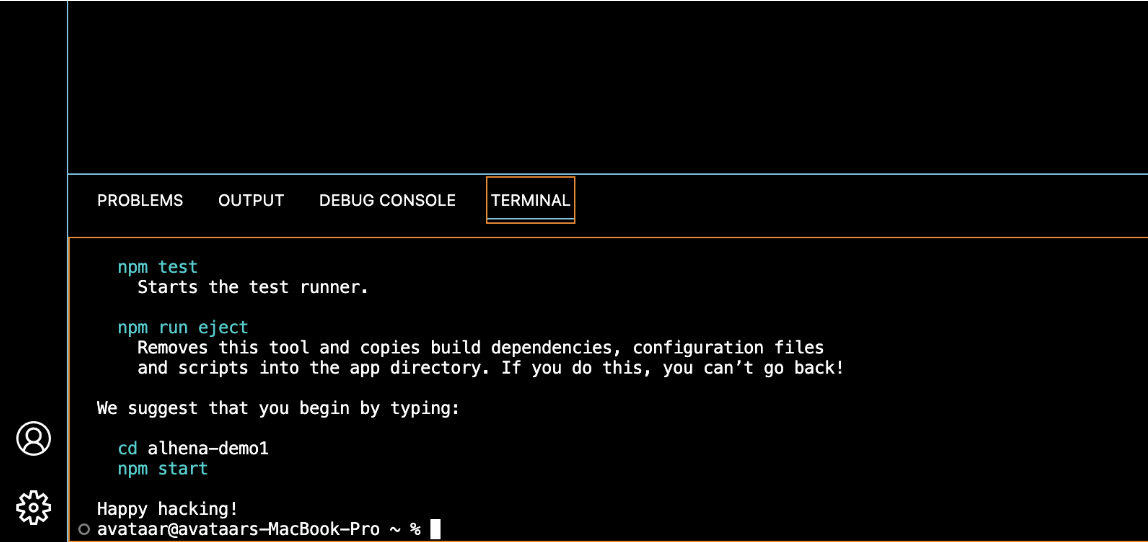Select the DEBUG CONSOLE tab

(387, 200)
